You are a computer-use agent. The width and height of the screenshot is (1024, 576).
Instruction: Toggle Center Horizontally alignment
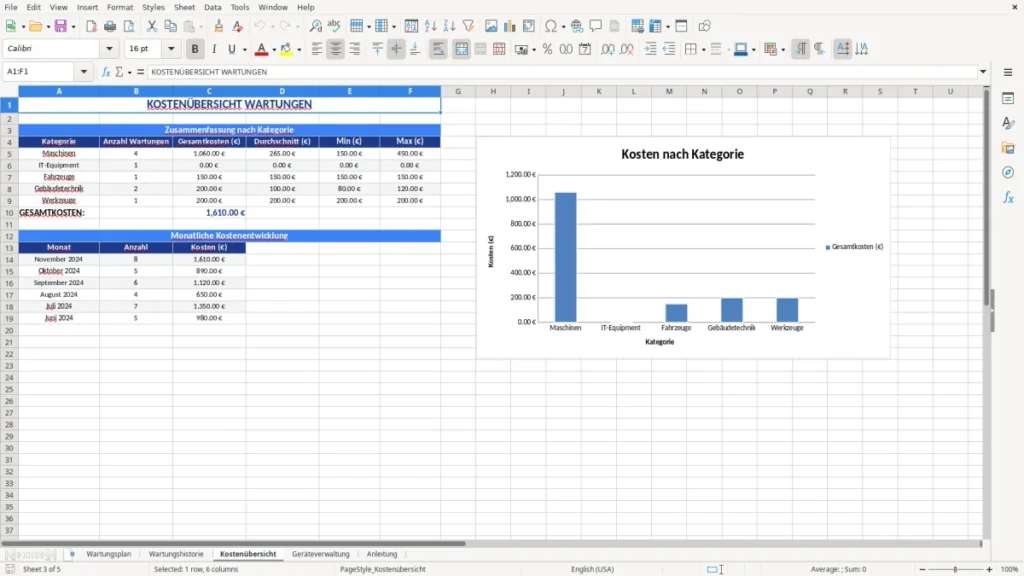[x=336, y=49]
